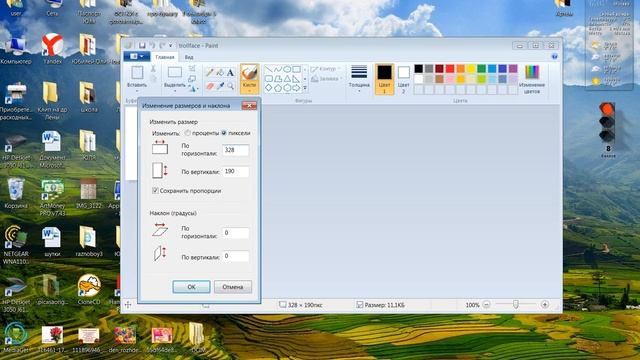
Task: Click the Crop icon in the ribbon
Action: [x=192, y=69]
